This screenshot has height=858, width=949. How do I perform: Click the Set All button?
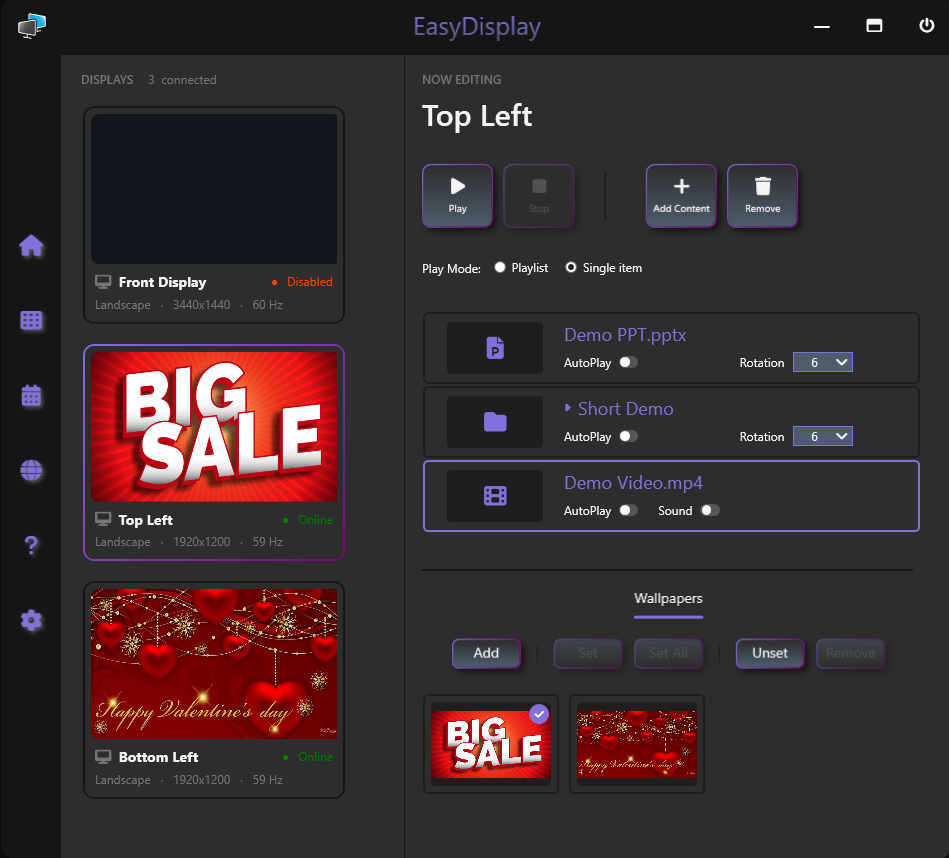pos(668,653)
